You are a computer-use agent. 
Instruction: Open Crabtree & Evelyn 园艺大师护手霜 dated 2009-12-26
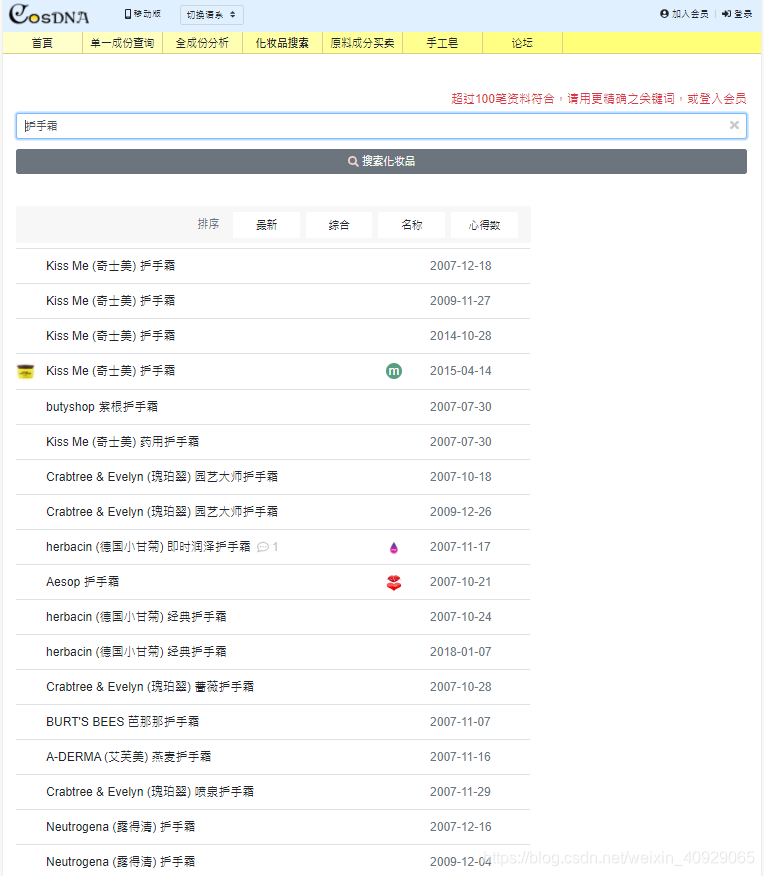(x=162, y=512)
